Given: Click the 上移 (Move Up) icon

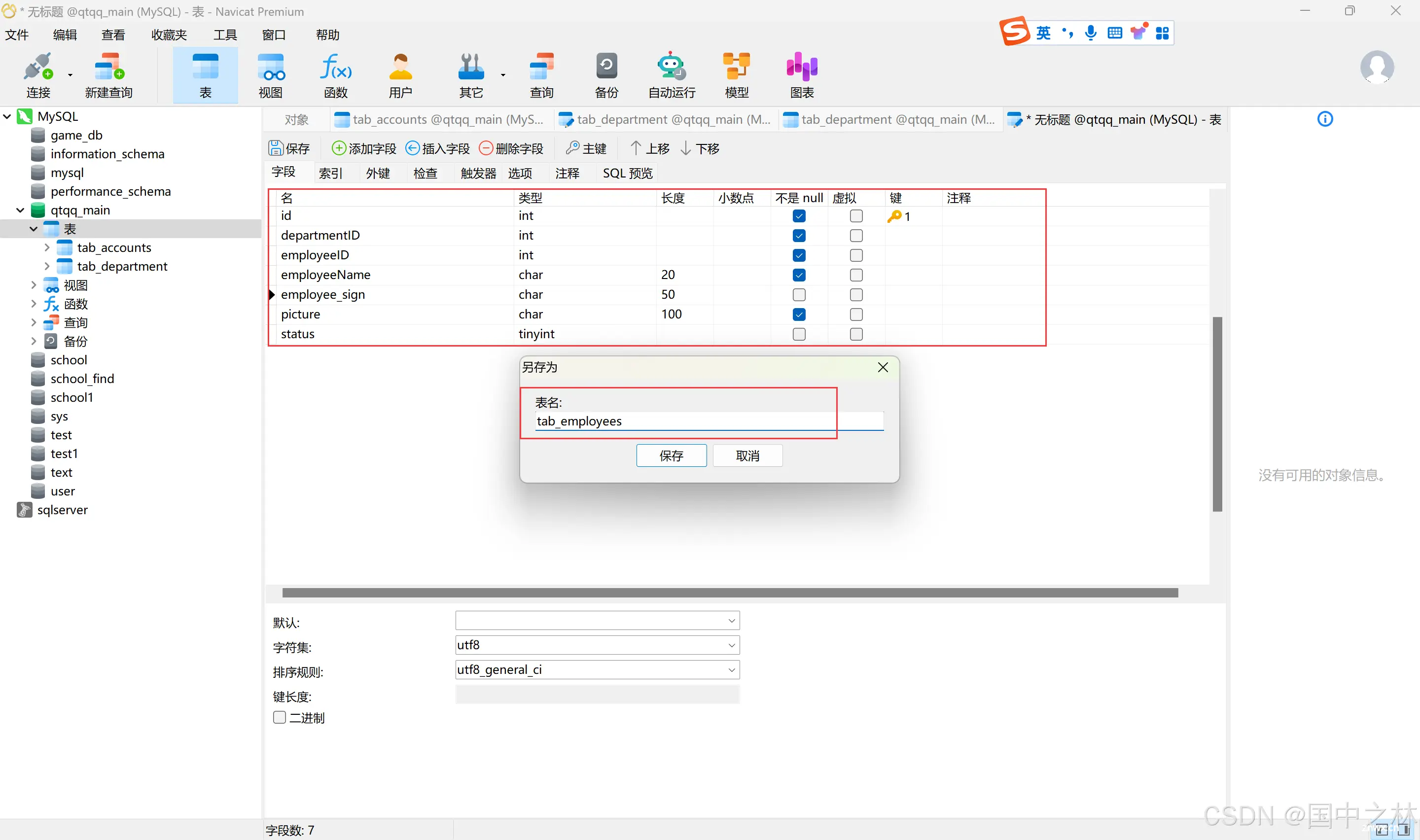Looking at the screenshot, I should pyautogui.click(x=648, y=148).
